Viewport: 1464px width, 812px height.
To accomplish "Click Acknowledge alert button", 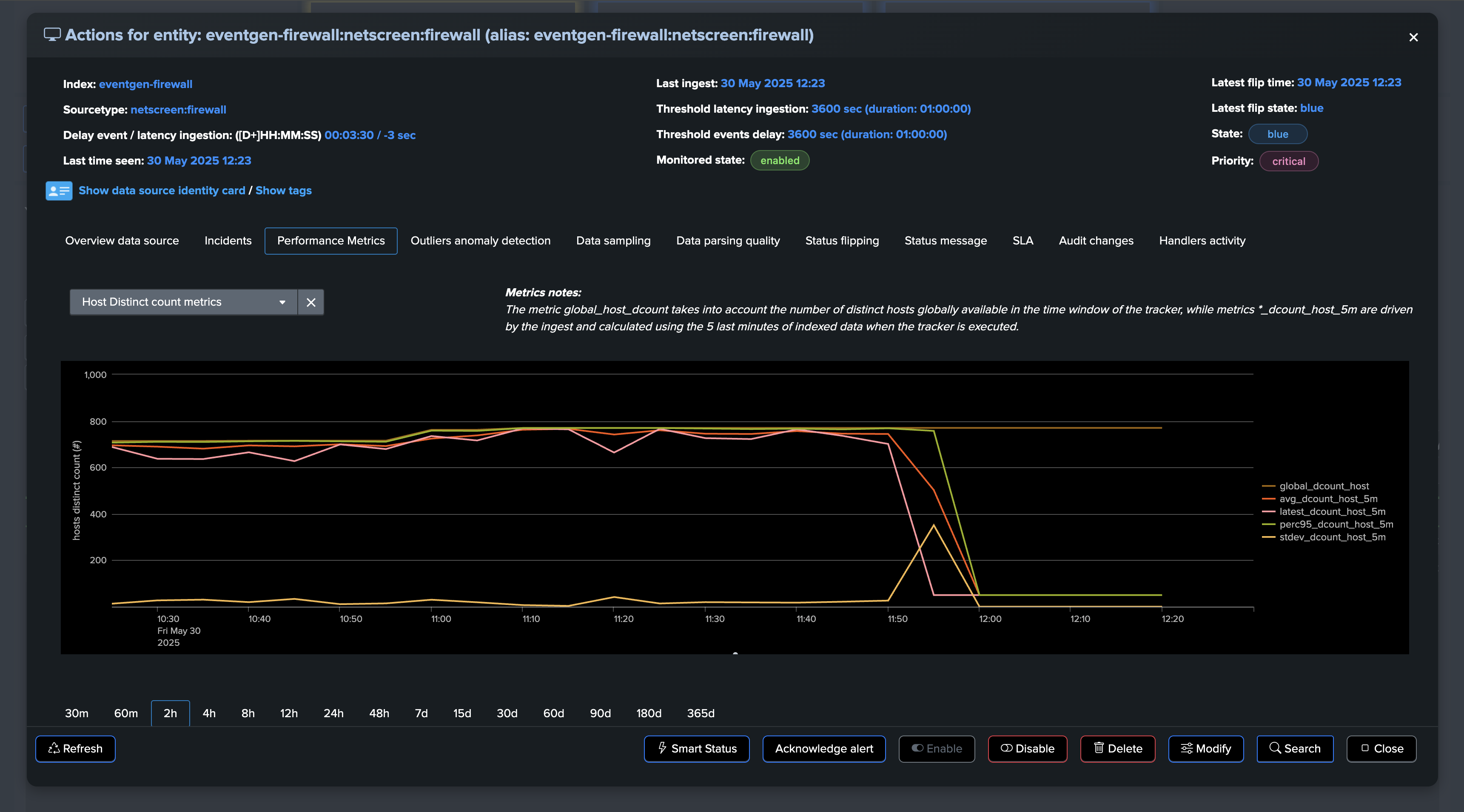I will coord(823,748).
